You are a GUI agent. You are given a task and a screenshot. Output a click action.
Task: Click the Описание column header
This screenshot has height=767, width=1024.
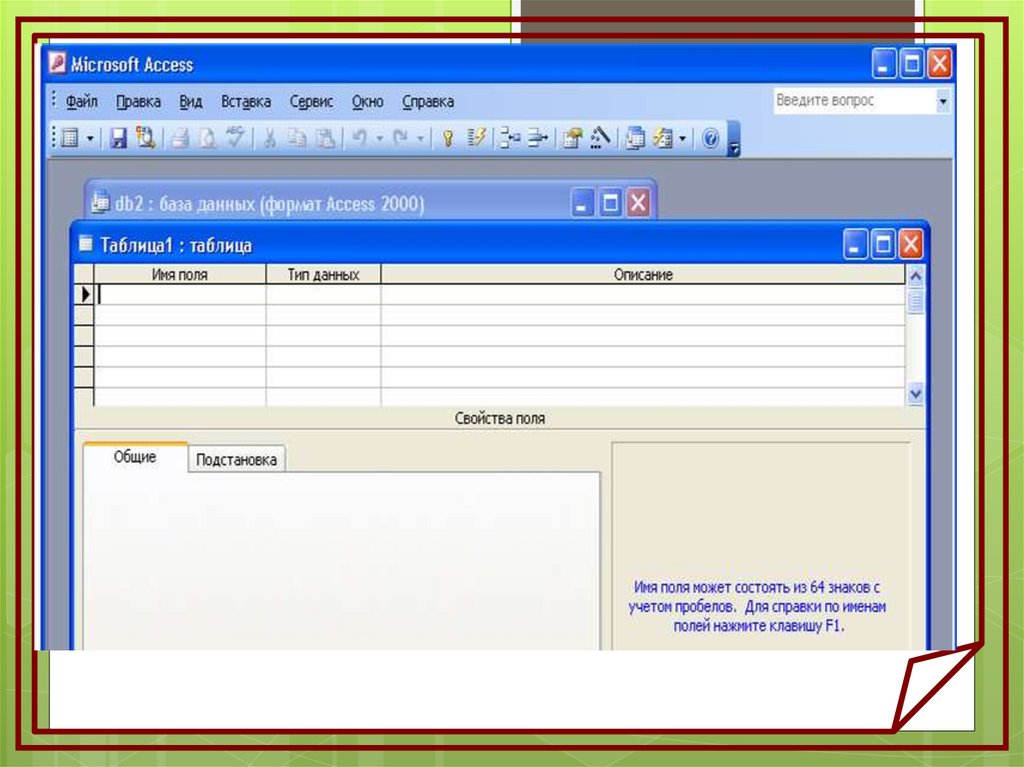(x=643, y=274)
